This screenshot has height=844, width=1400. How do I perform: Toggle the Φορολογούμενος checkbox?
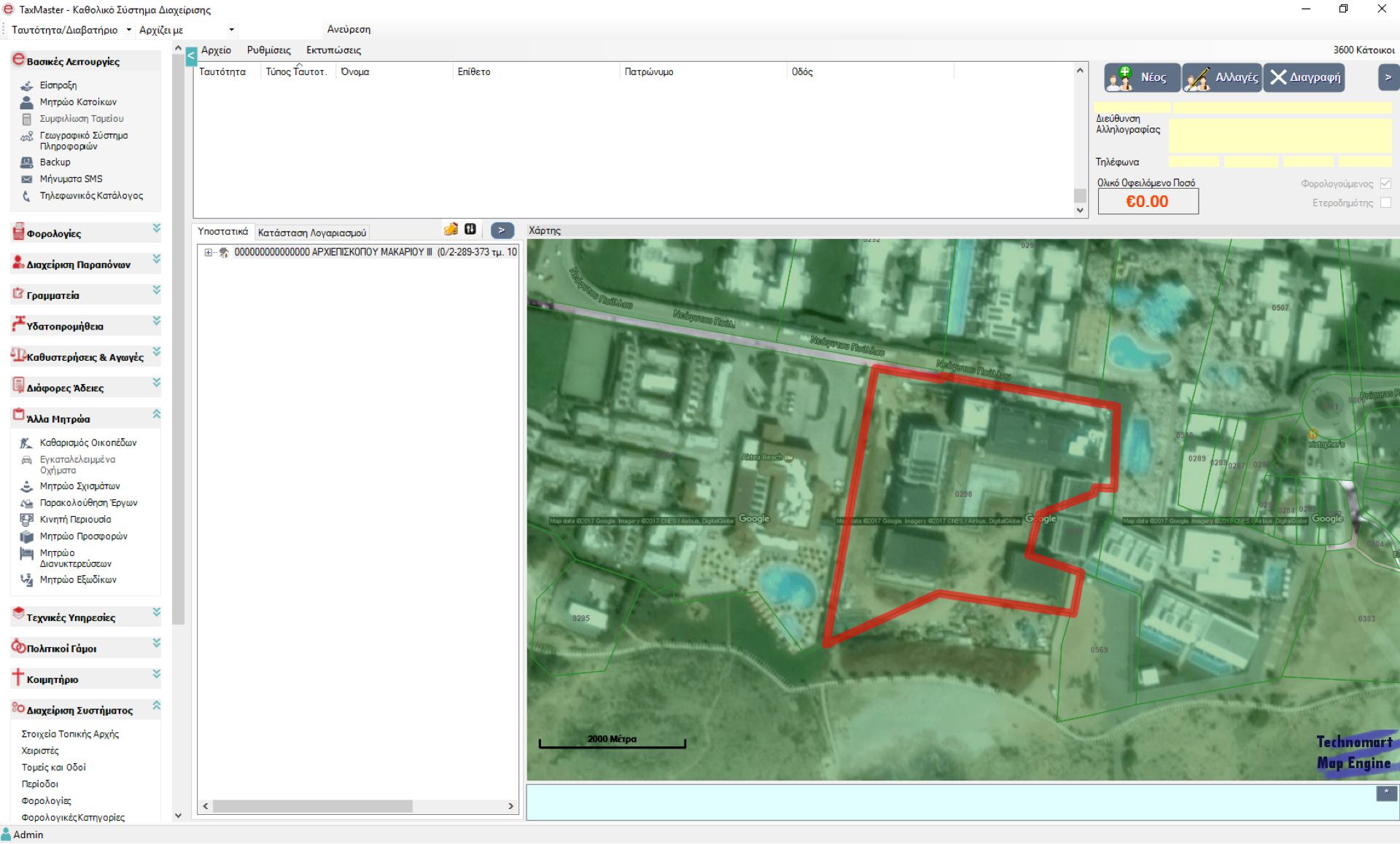click(x=1385, y=184)
